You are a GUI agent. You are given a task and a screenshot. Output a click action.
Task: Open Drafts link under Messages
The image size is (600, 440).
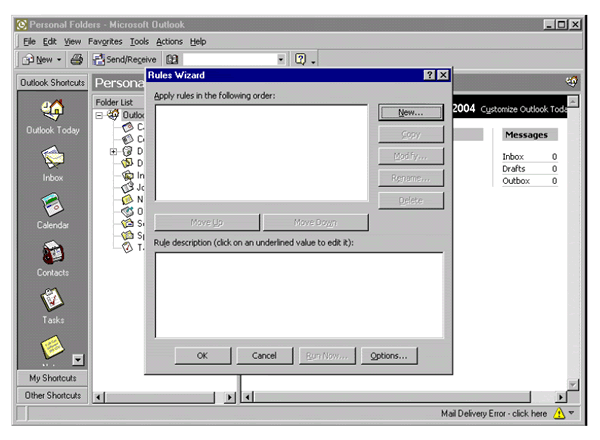[514, 169]
